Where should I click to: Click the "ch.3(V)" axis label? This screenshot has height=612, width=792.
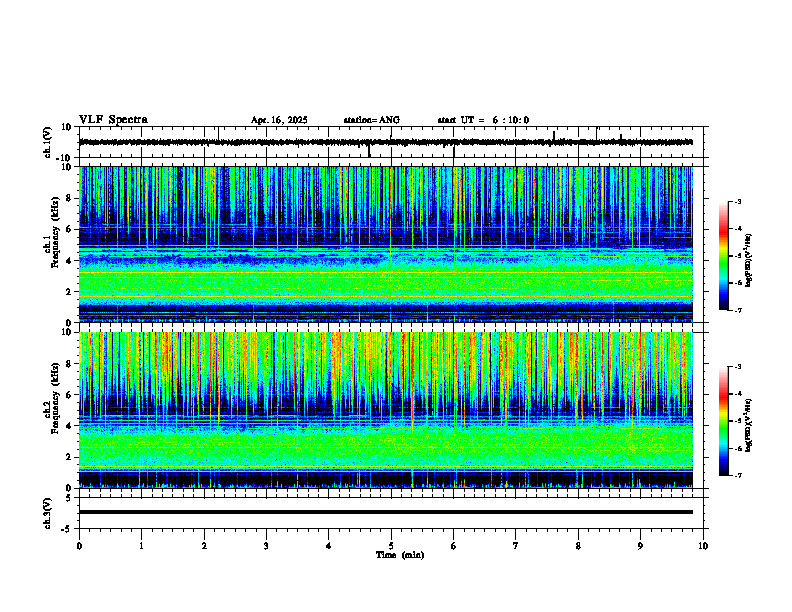(x=48, y=513)
